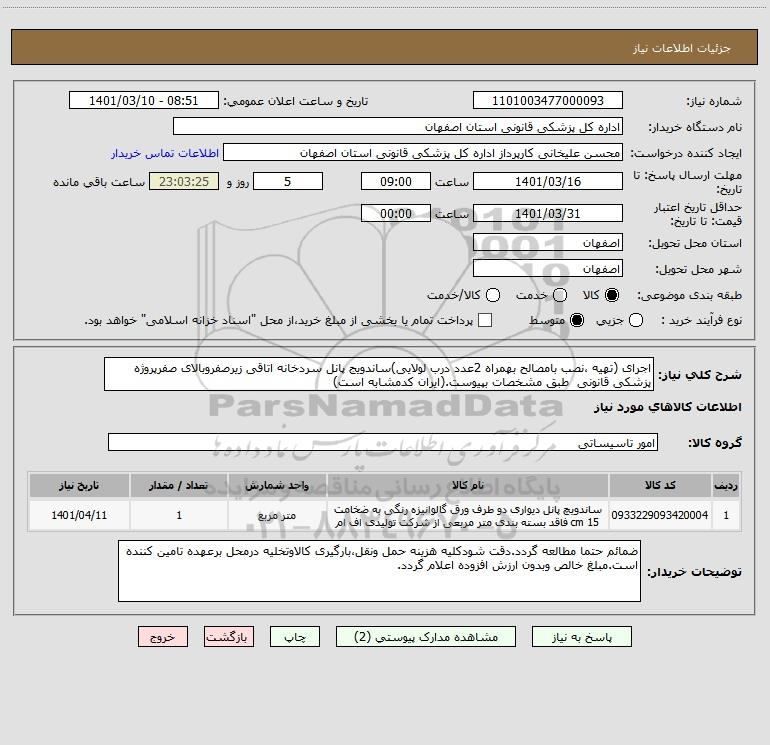This screenshot has height=745, width=770.
Task: Open the اطلاعات تماس خریدار link
Action: coord(165,153)
